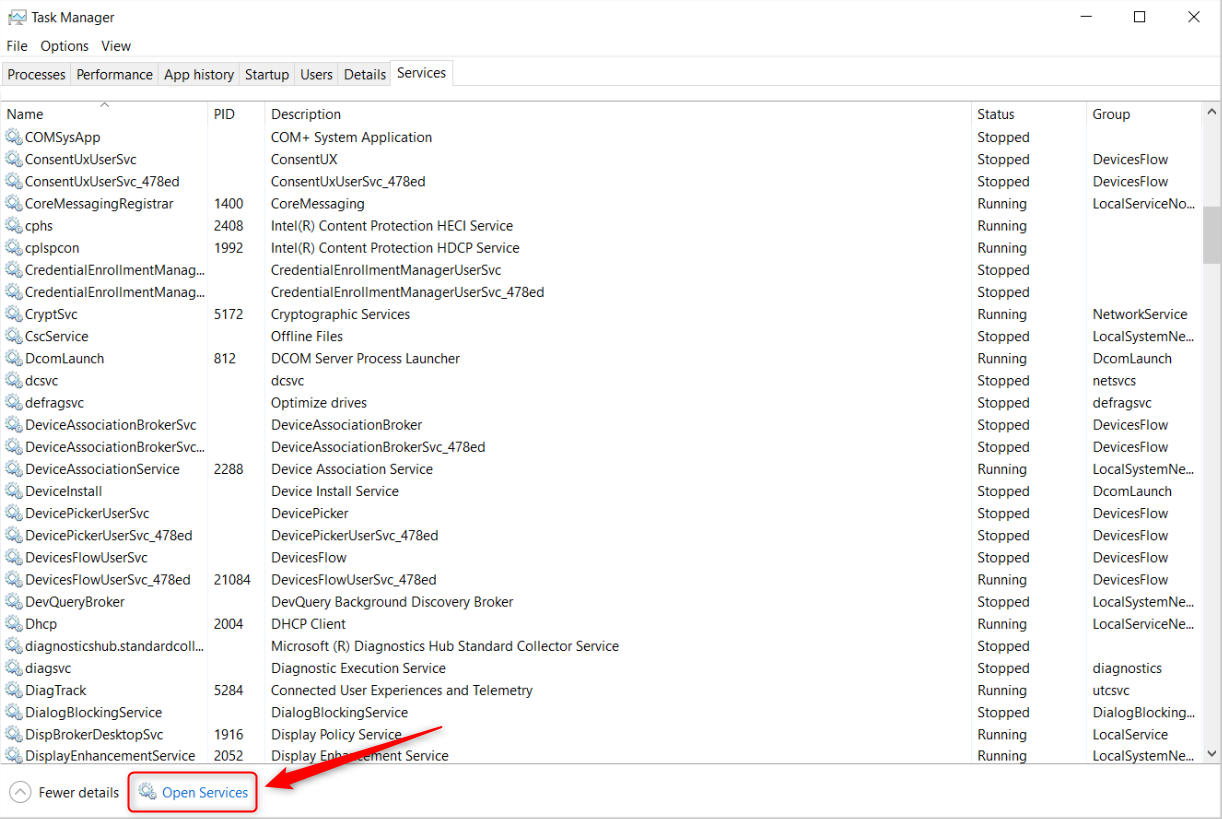The image size is (1222, 819).
Task: Select the DeviceAssociationBrokerSvc service row name
Action: (x=111, y=425)
